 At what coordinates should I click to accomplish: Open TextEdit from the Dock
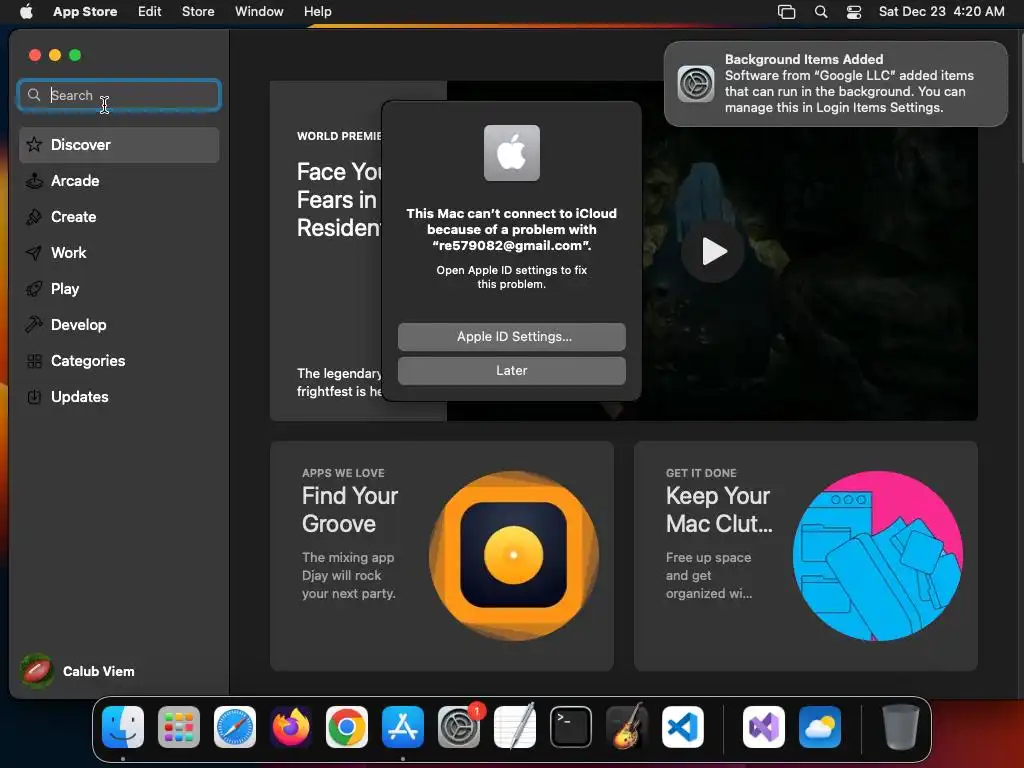pos(515,727)
